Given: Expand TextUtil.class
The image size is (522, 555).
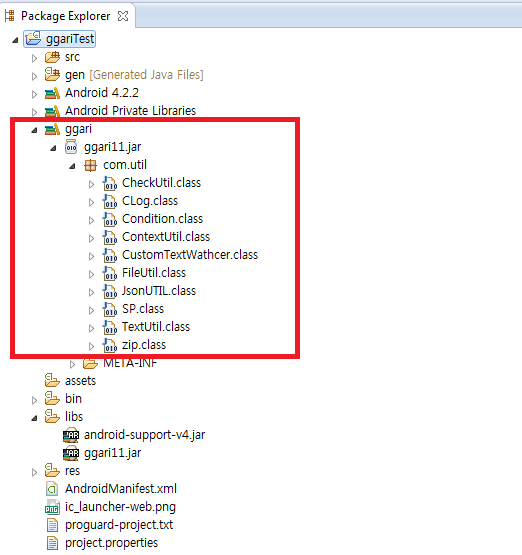Looking at the screenshot, I should [91, 328].
